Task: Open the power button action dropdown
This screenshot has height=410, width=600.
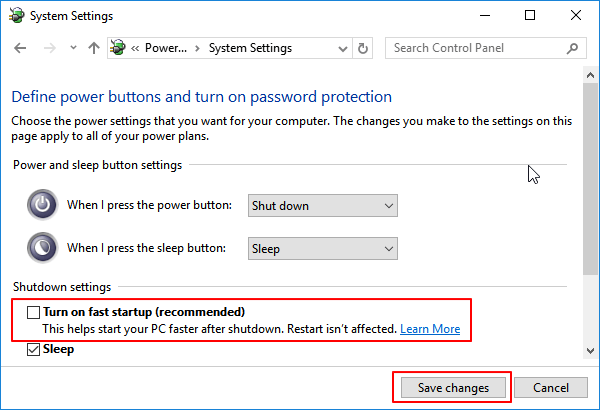Action: click(322, 206)
